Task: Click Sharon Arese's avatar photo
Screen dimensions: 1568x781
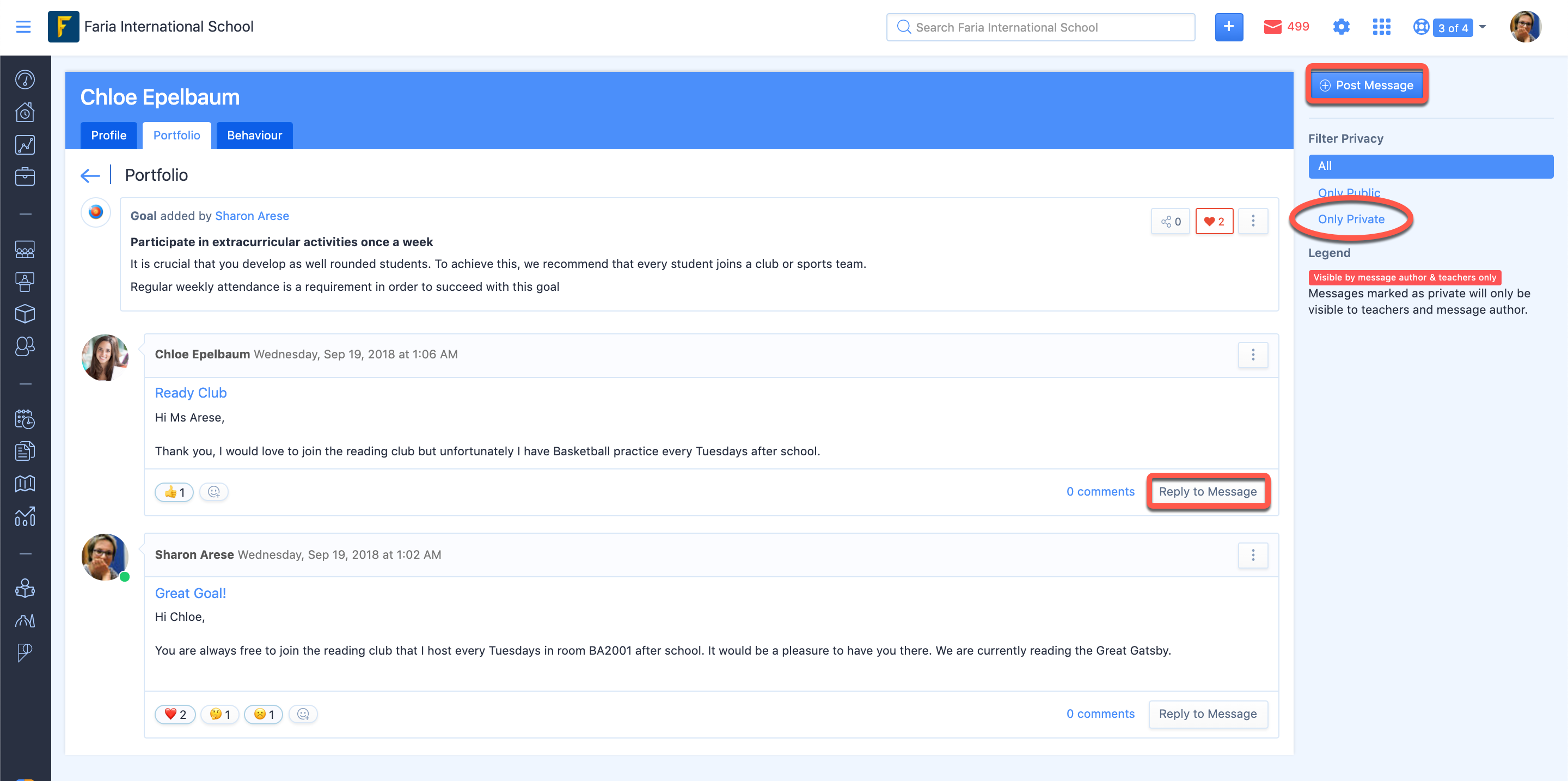Action: 105,558
